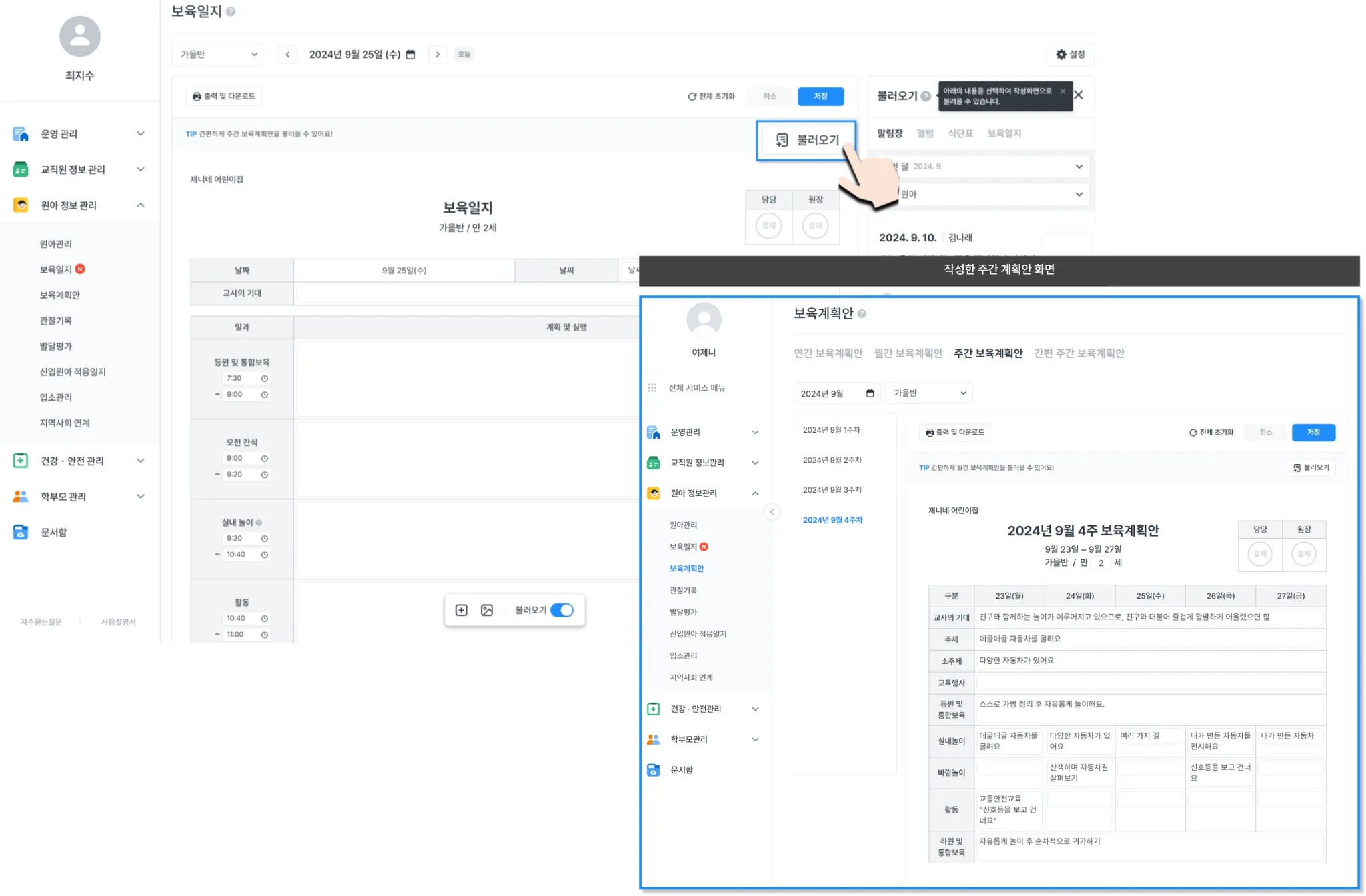Select 주간 보육계획안 tab
The image size is (1366, 896).
pos(988,353)
